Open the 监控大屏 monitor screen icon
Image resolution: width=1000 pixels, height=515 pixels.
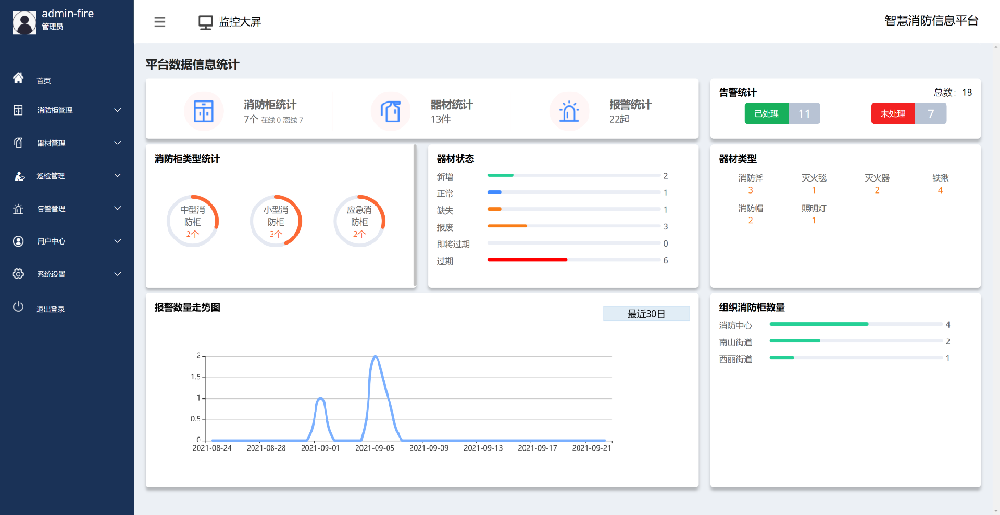206,21
